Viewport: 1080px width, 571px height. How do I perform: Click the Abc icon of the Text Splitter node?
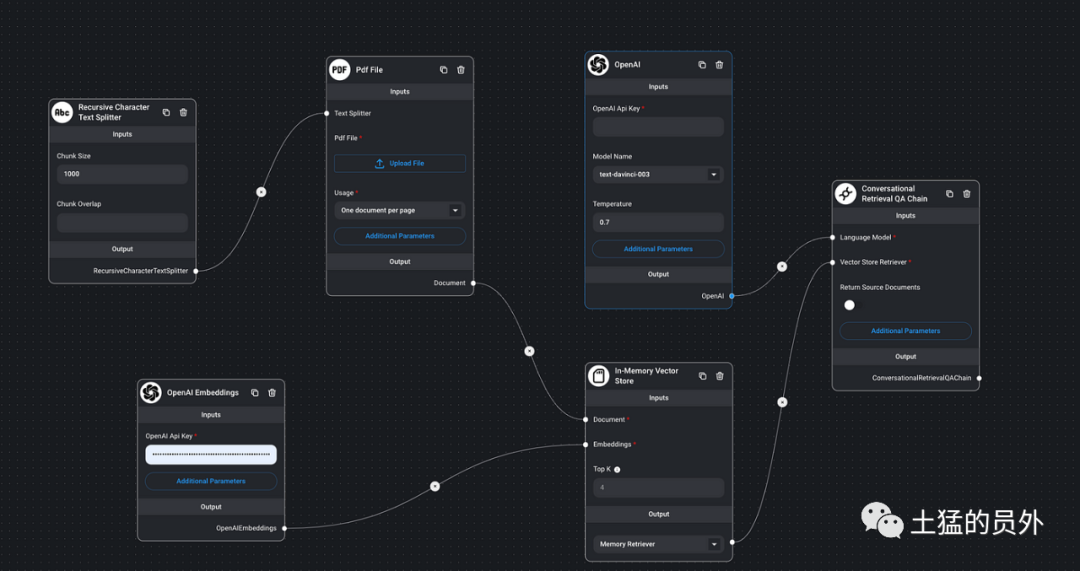tap(62, 112)
